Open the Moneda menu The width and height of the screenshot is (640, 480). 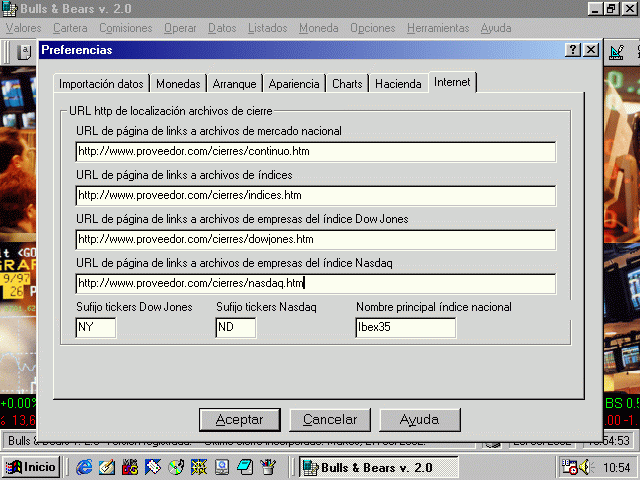tap(319, 28)
